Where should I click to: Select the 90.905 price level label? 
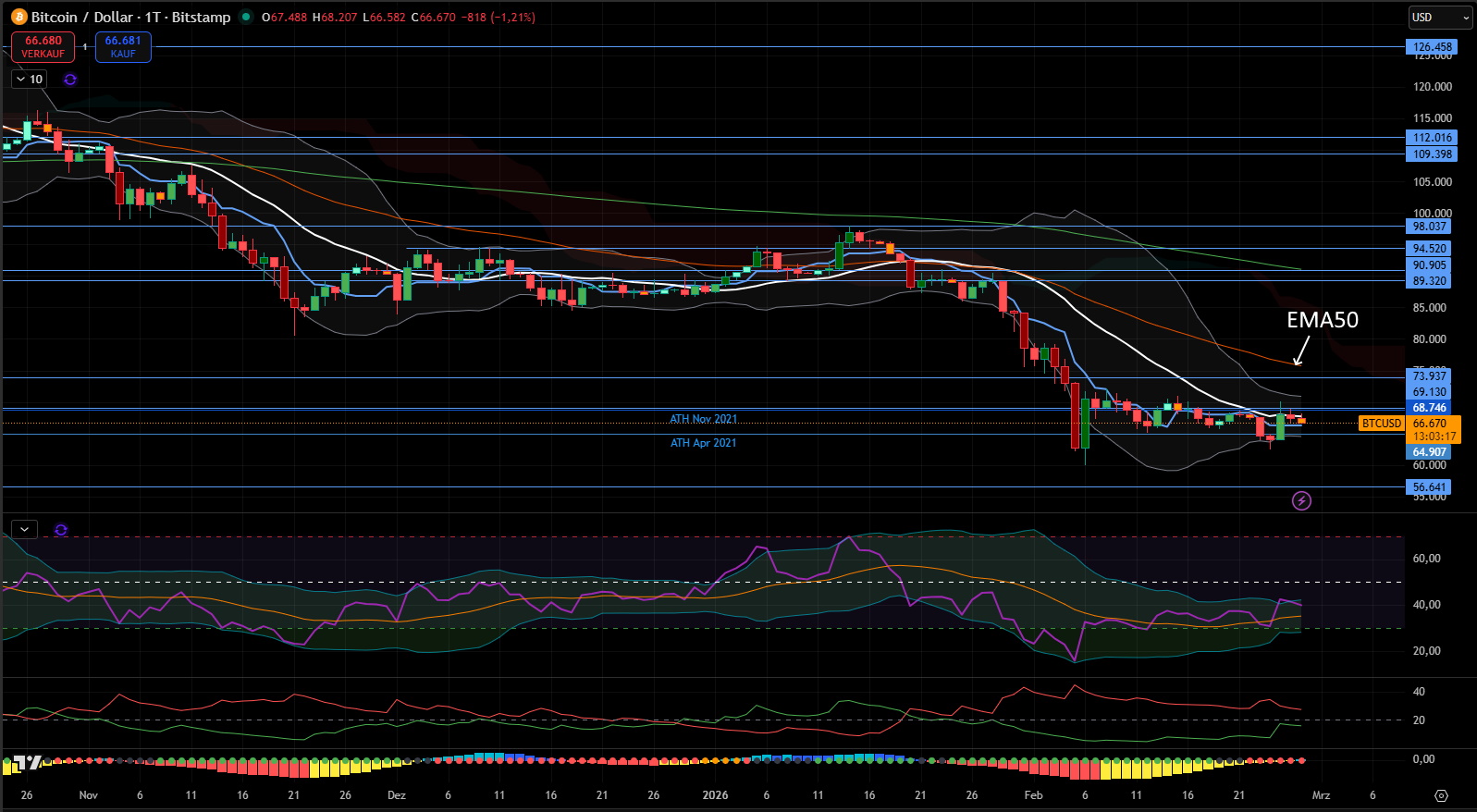1429,265
